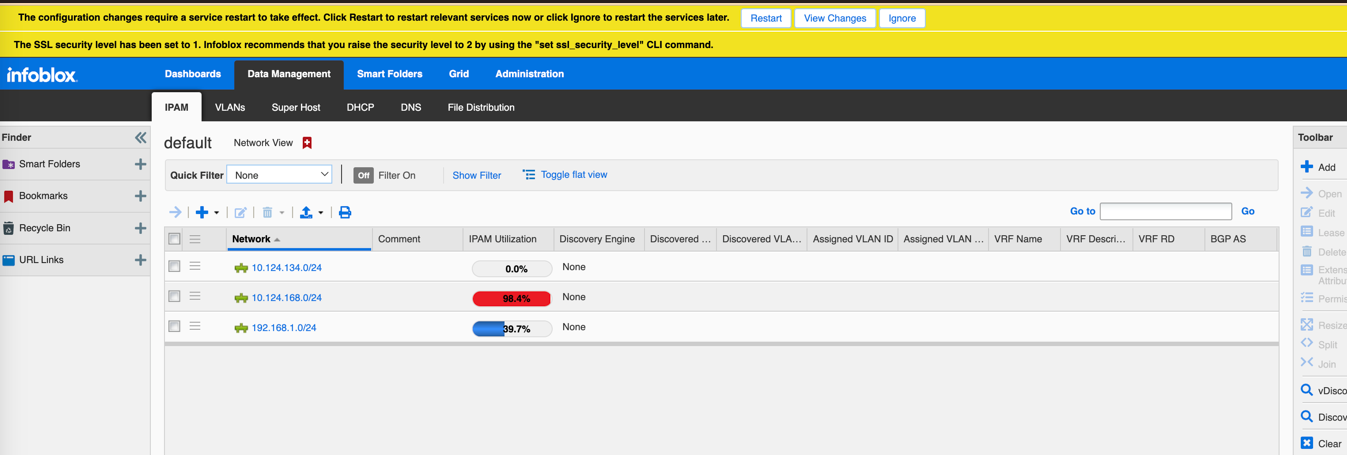
Task: Click the plus icon next to Recycle Bin
Action: [140, 228]
